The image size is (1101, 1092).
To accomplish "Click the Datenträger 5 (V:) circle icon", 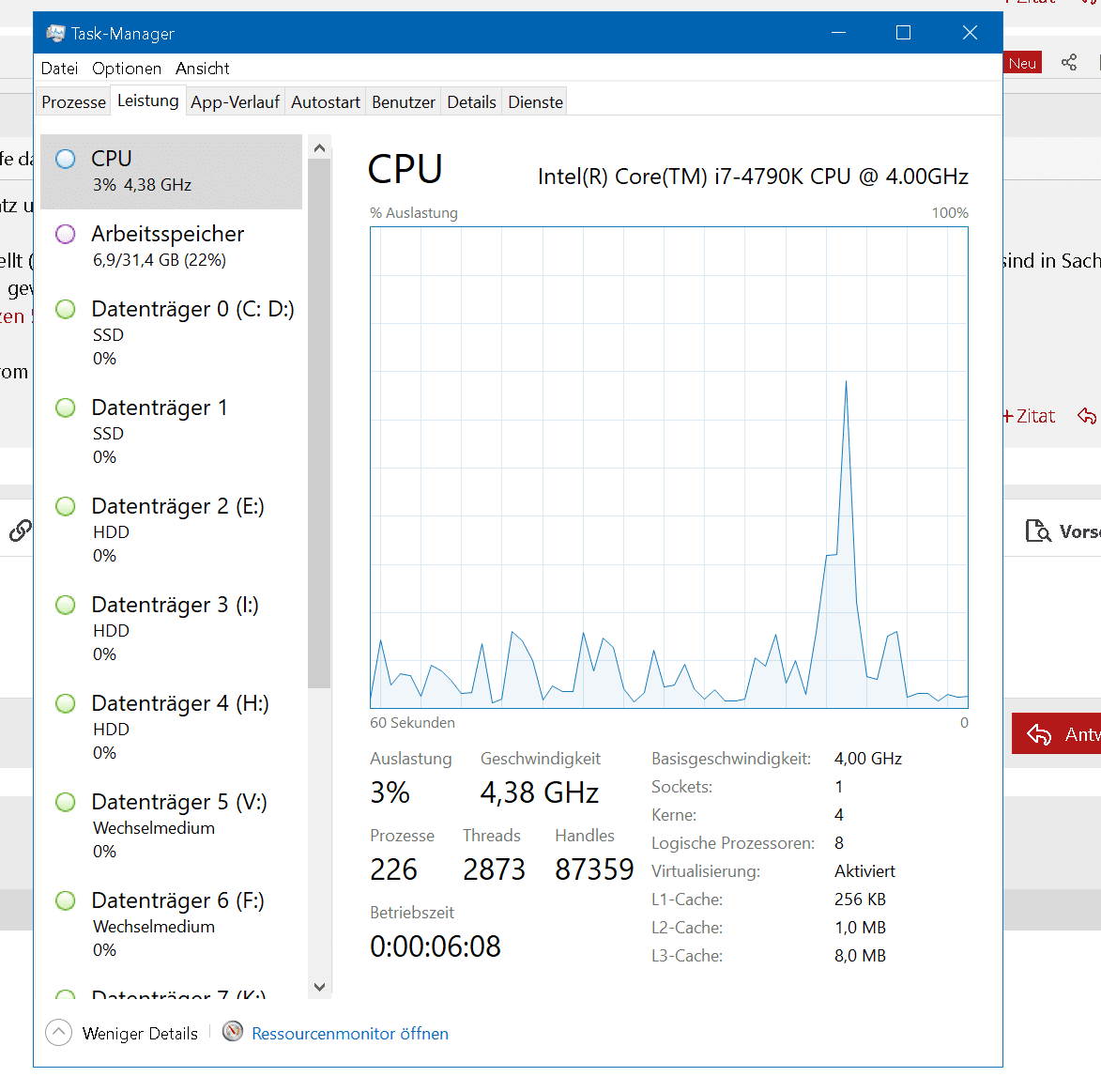I will click(x=66, y=802).
